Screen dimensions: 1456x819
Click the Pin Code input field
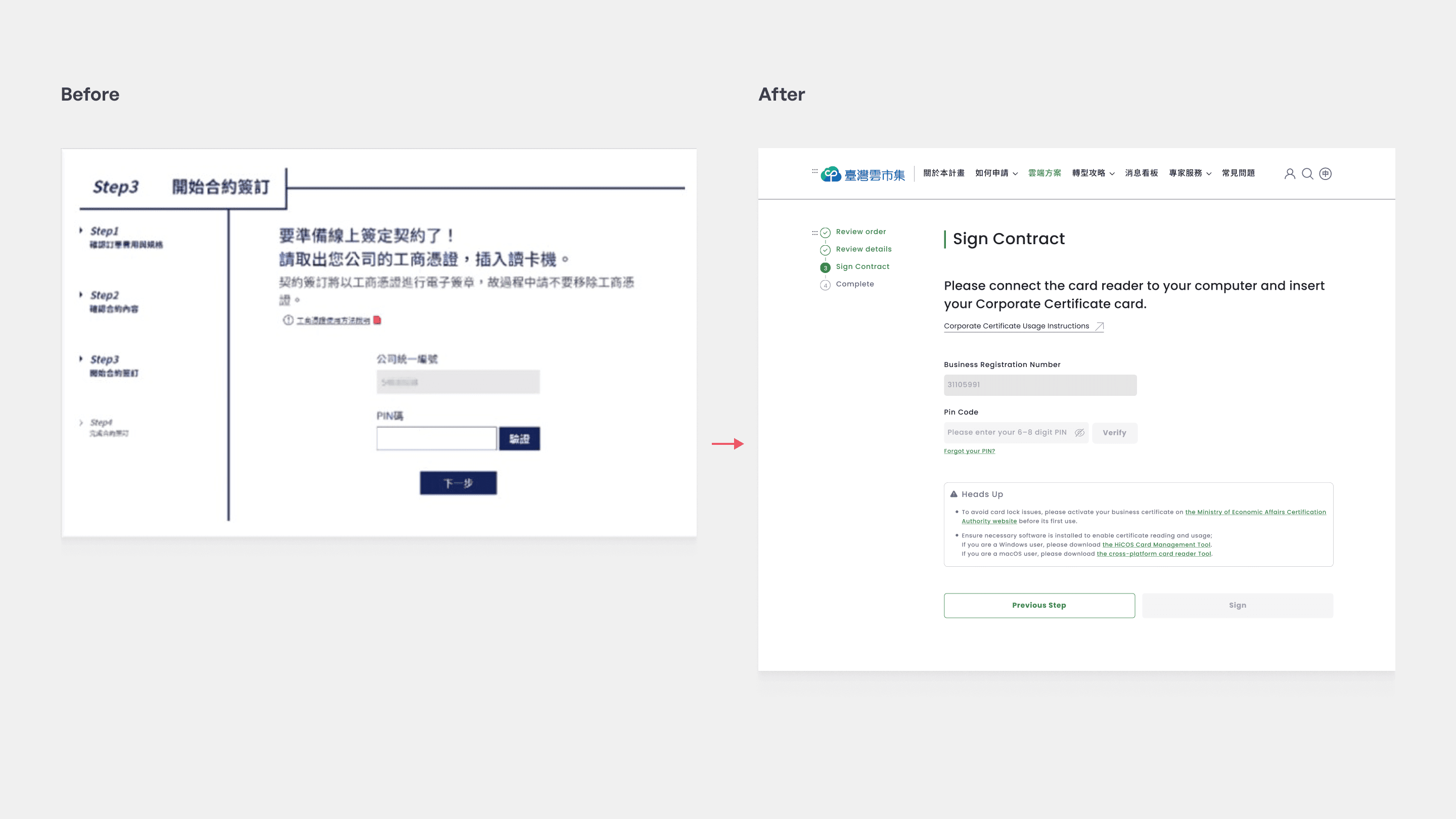coord(1007,432)
